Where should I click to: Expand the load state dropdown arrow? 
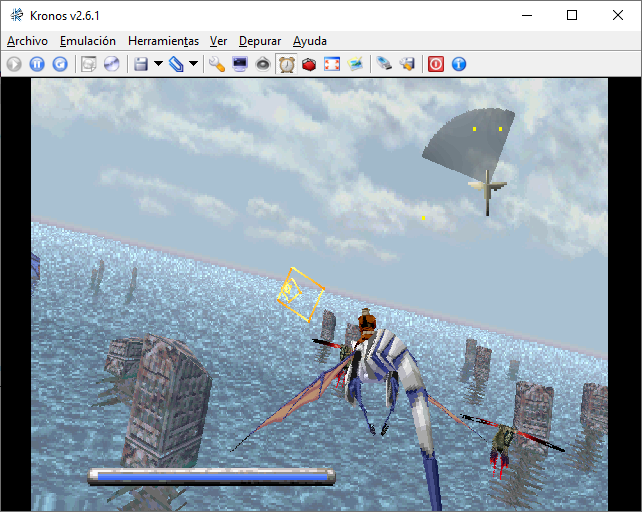[194, 64]
